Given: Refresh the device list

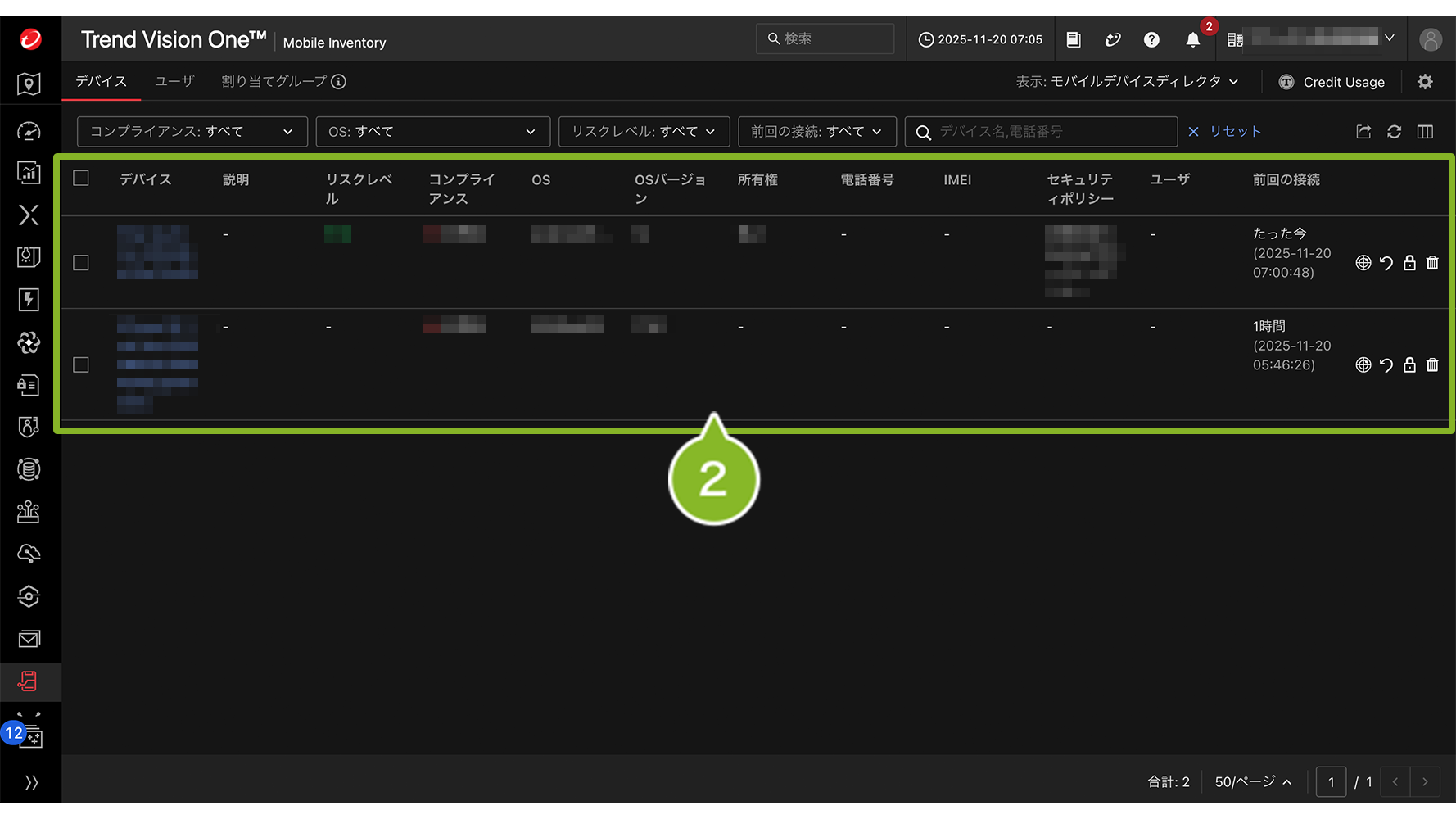Looking at the screenshot, I should (x=1395, y=132).
